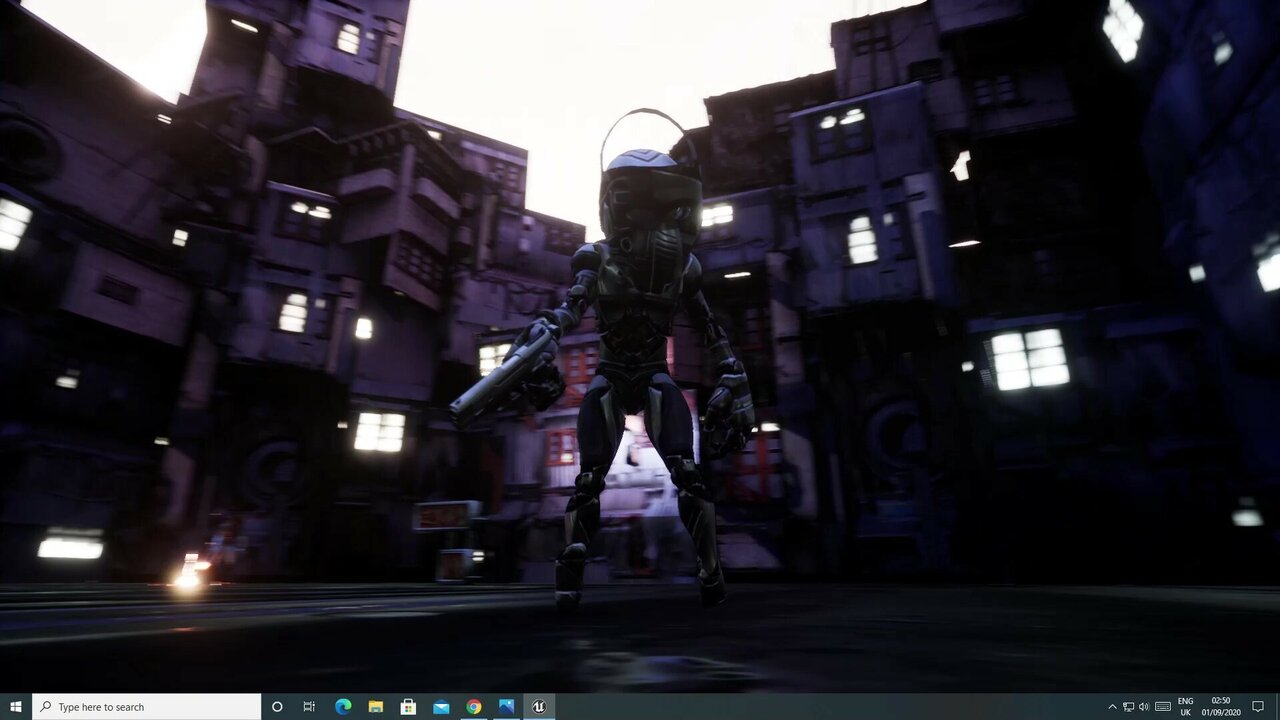Open the clock showing 02:50
Image resolution: width=1280 pixels, height=720 pixels.
tap(1221, 707)
